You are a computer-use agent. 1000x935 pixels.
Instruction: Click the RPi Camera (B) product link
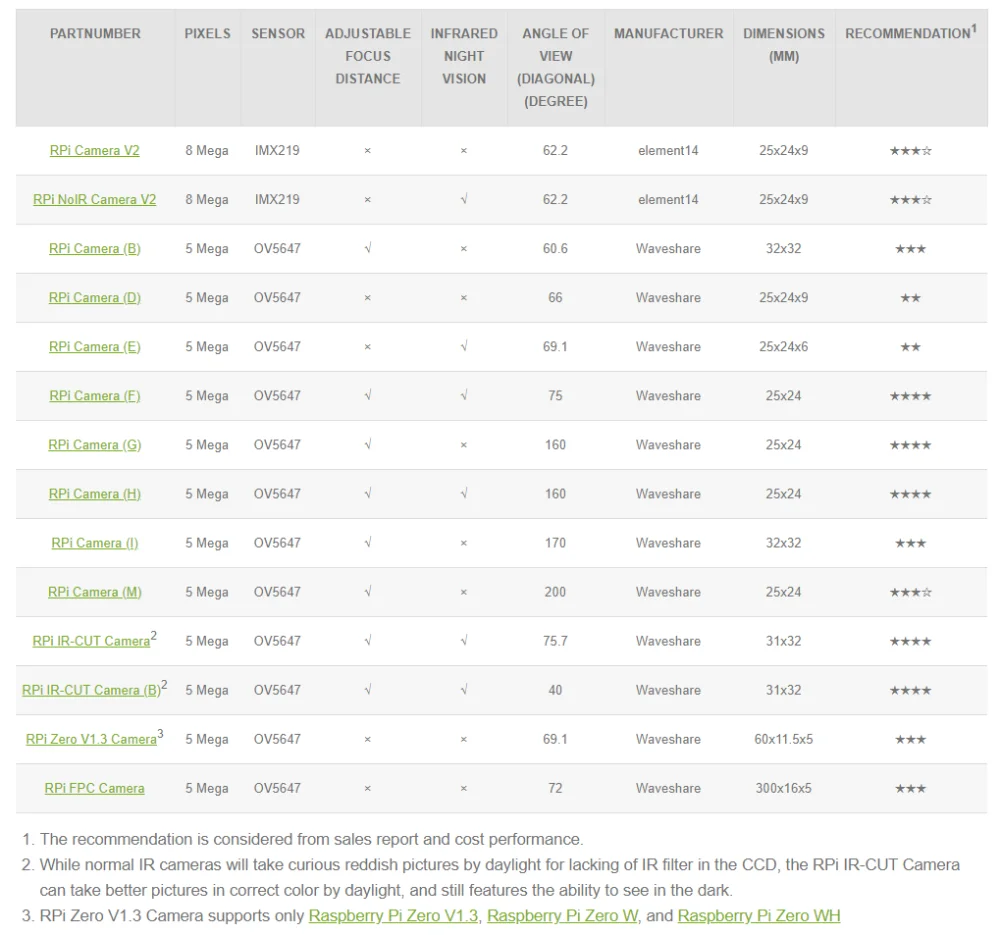(95, 249)
